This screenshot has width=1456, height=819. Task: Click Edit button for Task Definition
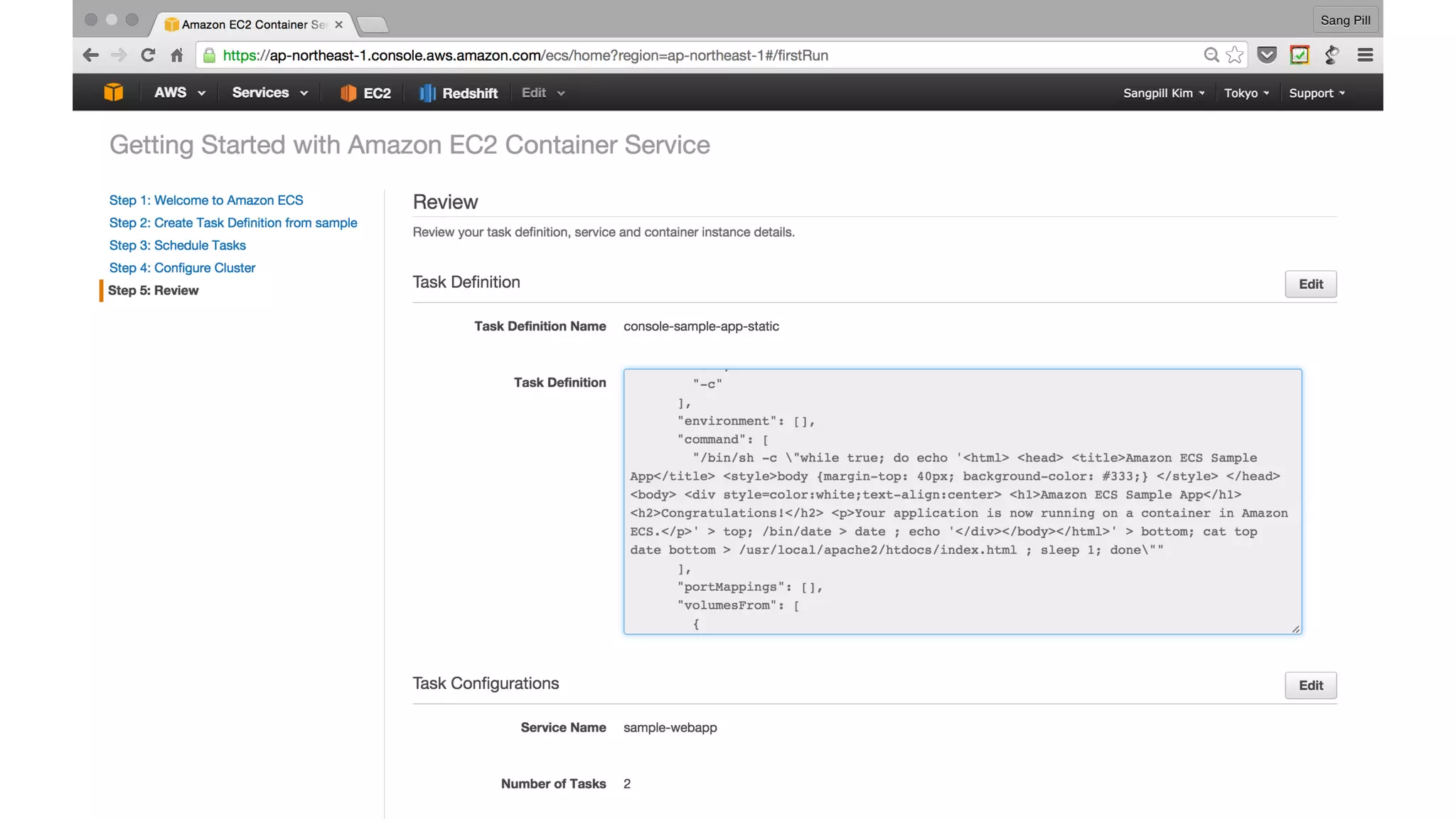coord(1310,284)
